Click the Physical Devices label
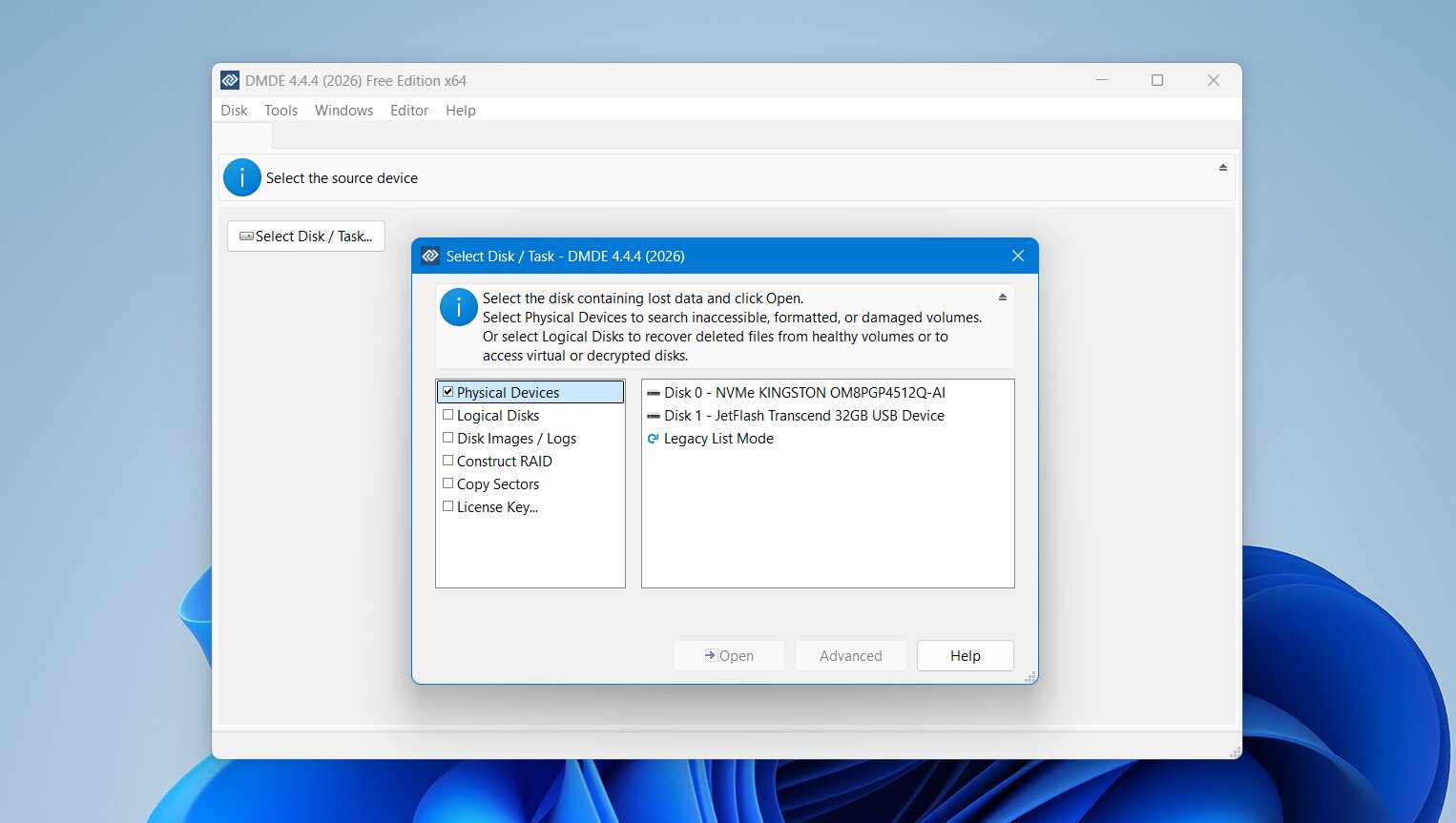The width and height of the screenshot is (1456, 823). point(508,393)
